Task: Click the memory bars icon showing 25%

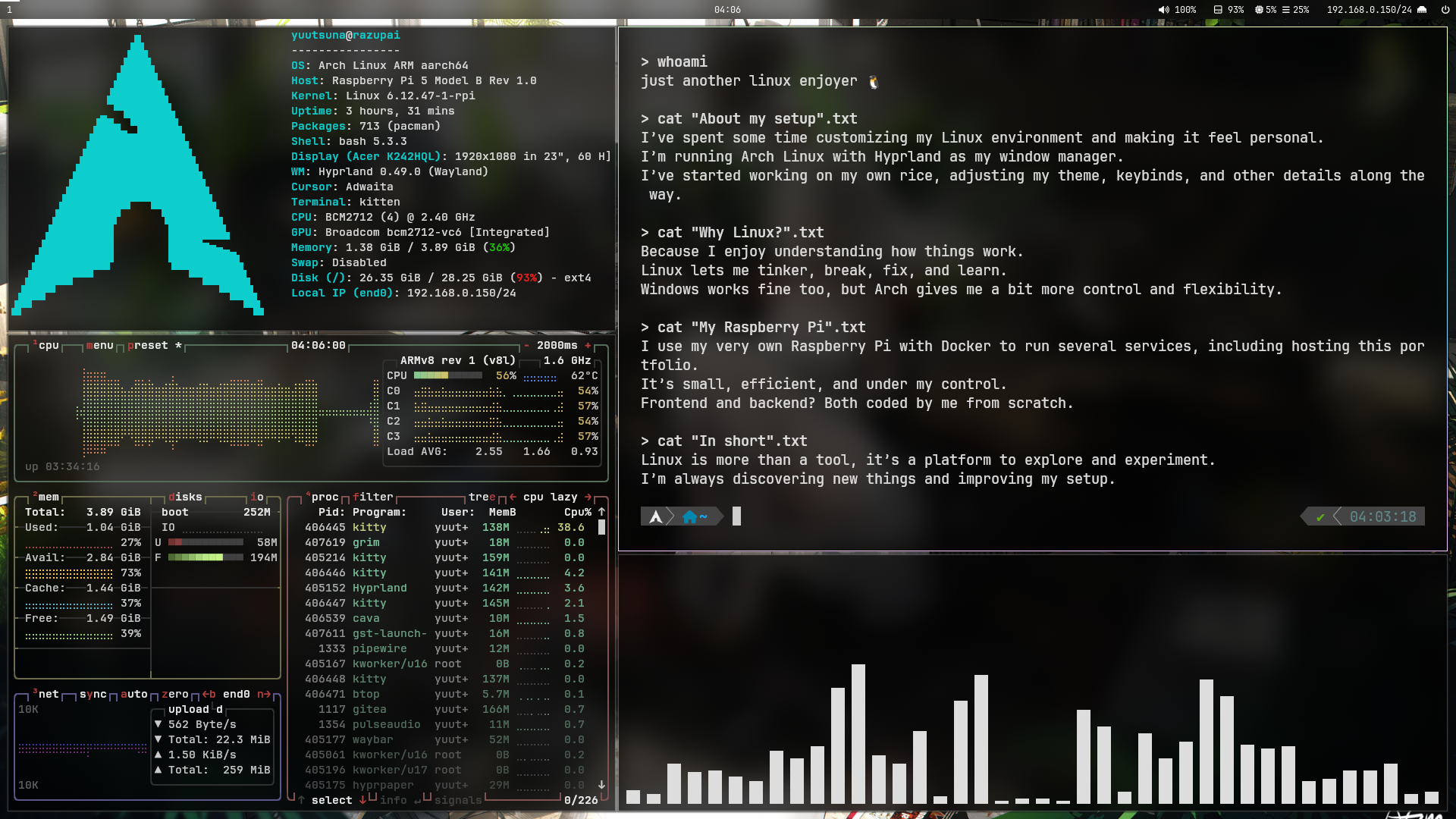Action: click(x=1285, y=10)
